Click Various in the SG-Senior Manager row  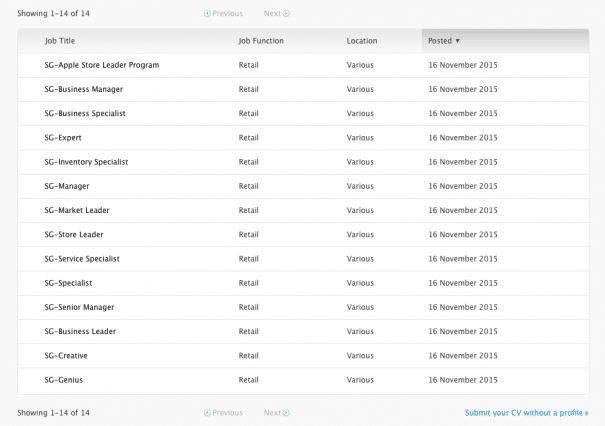click(360, 307)
